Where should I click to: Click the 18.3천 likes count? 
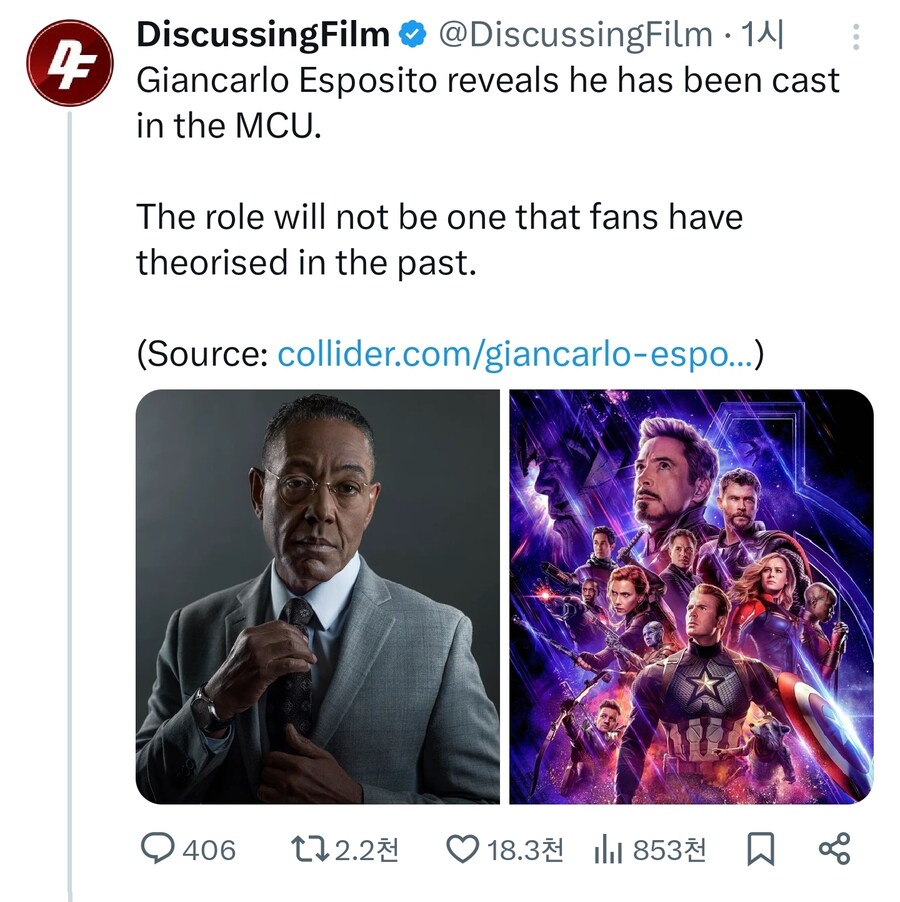(x=525, y=850)
